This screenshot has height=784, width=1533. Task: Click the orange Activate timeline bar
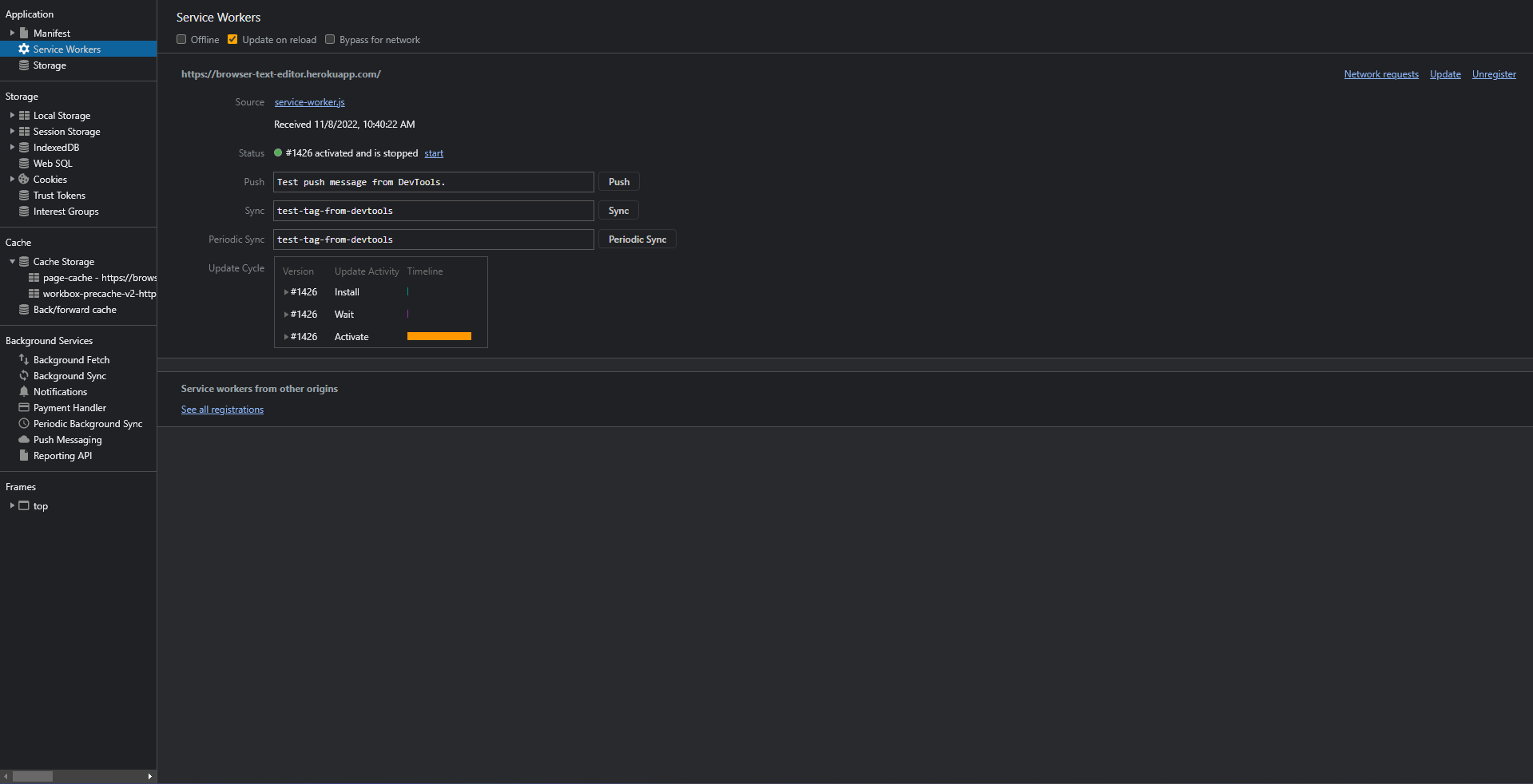[439, 336]
